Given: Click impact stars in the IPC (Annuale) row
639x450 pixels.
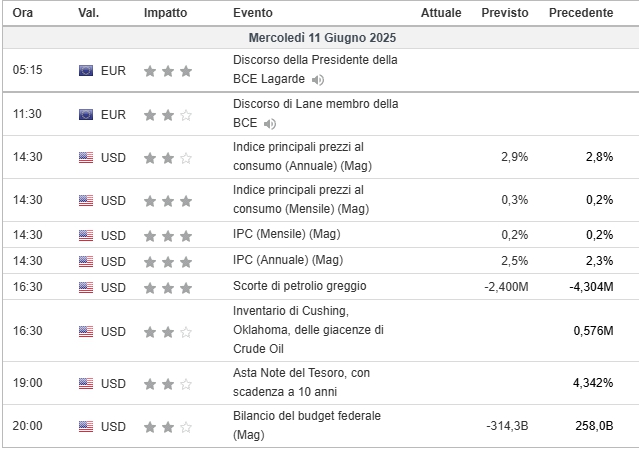Looking at the screenshot, I should click(x=168, y=262).
